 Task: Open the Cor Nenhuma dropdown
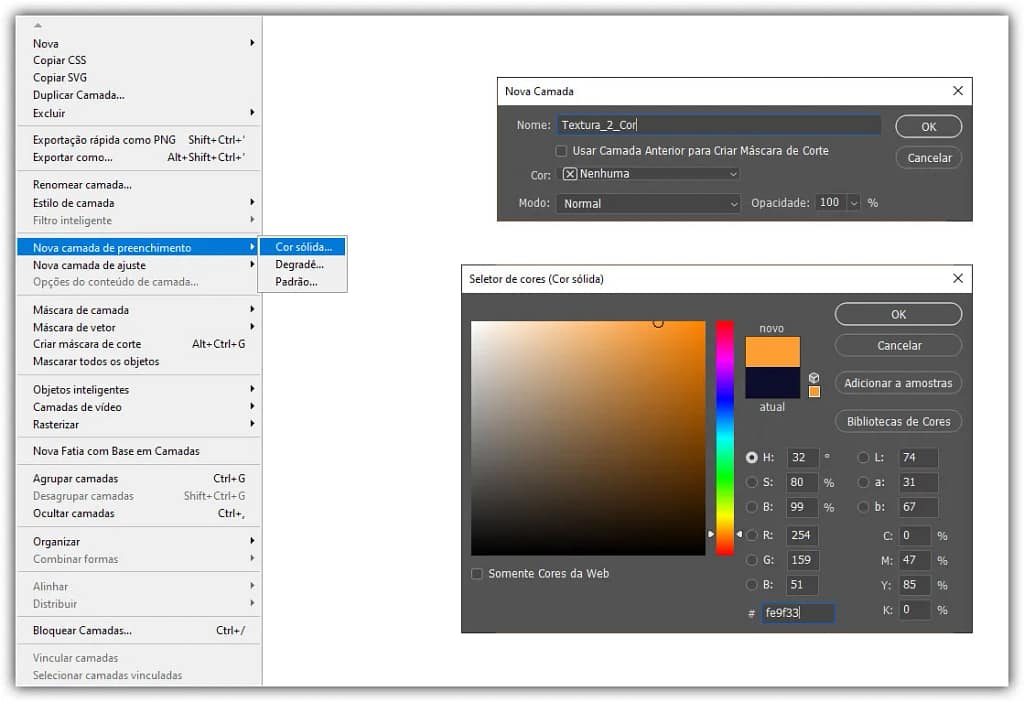coord(649,174)
